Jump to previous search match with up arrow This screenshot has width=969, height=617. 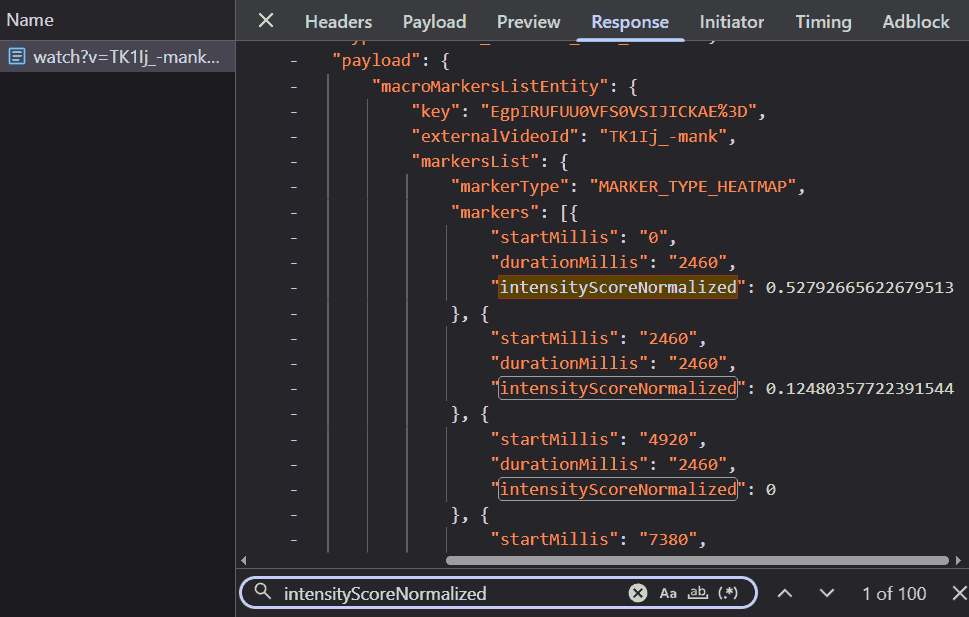click(785, 592)
